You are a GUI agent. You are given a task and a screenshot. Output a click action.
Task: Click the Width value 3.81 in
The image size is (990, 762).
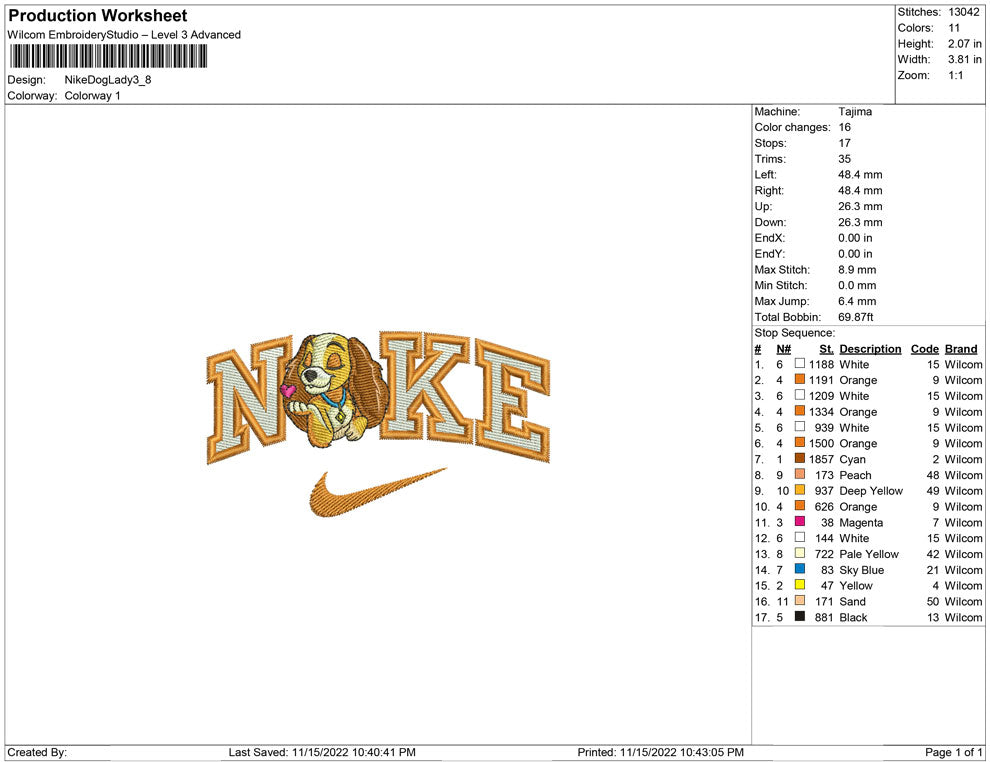965,59
